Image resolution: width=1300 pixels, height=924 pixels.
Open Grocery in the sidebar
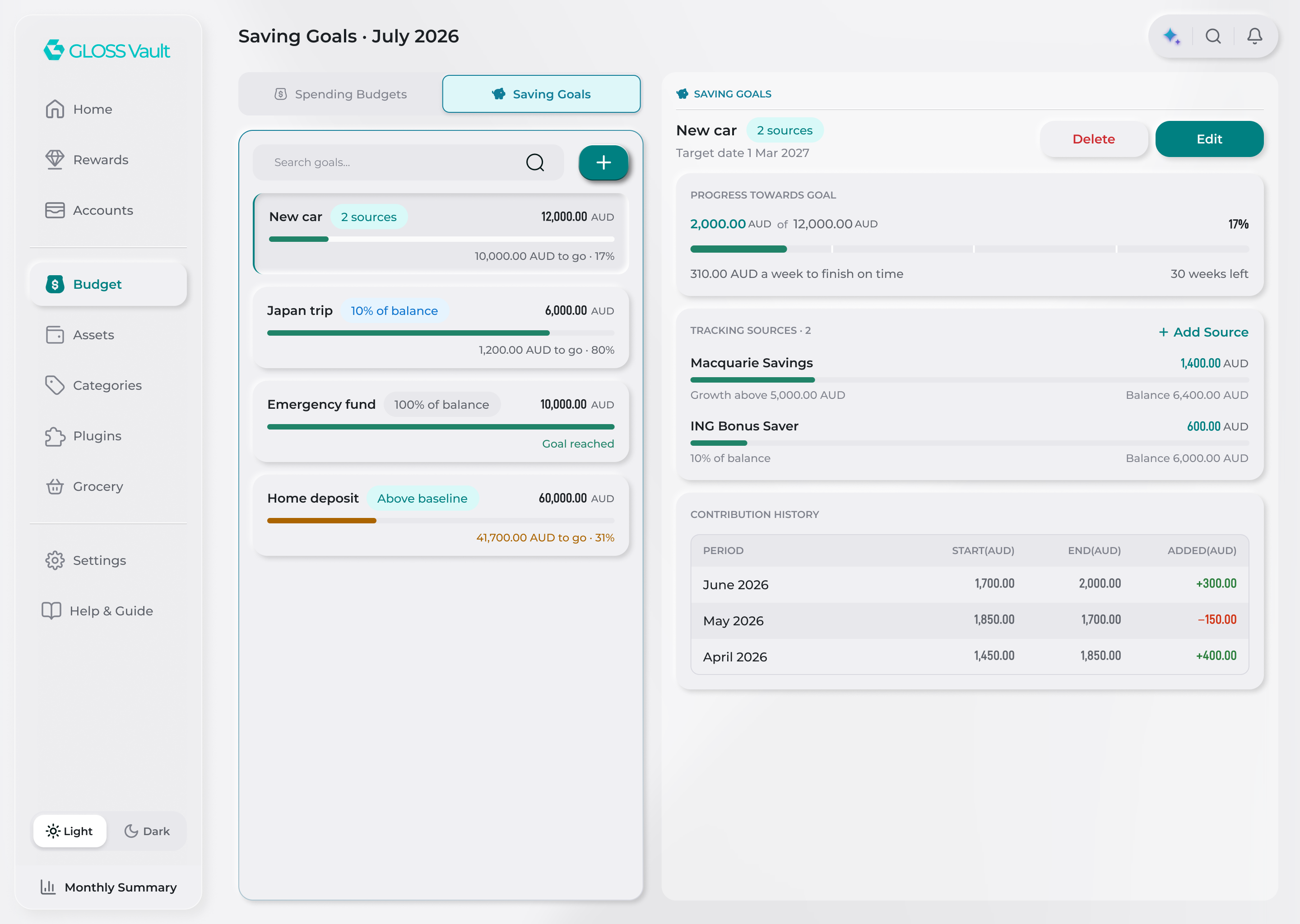tap(108, 486)
